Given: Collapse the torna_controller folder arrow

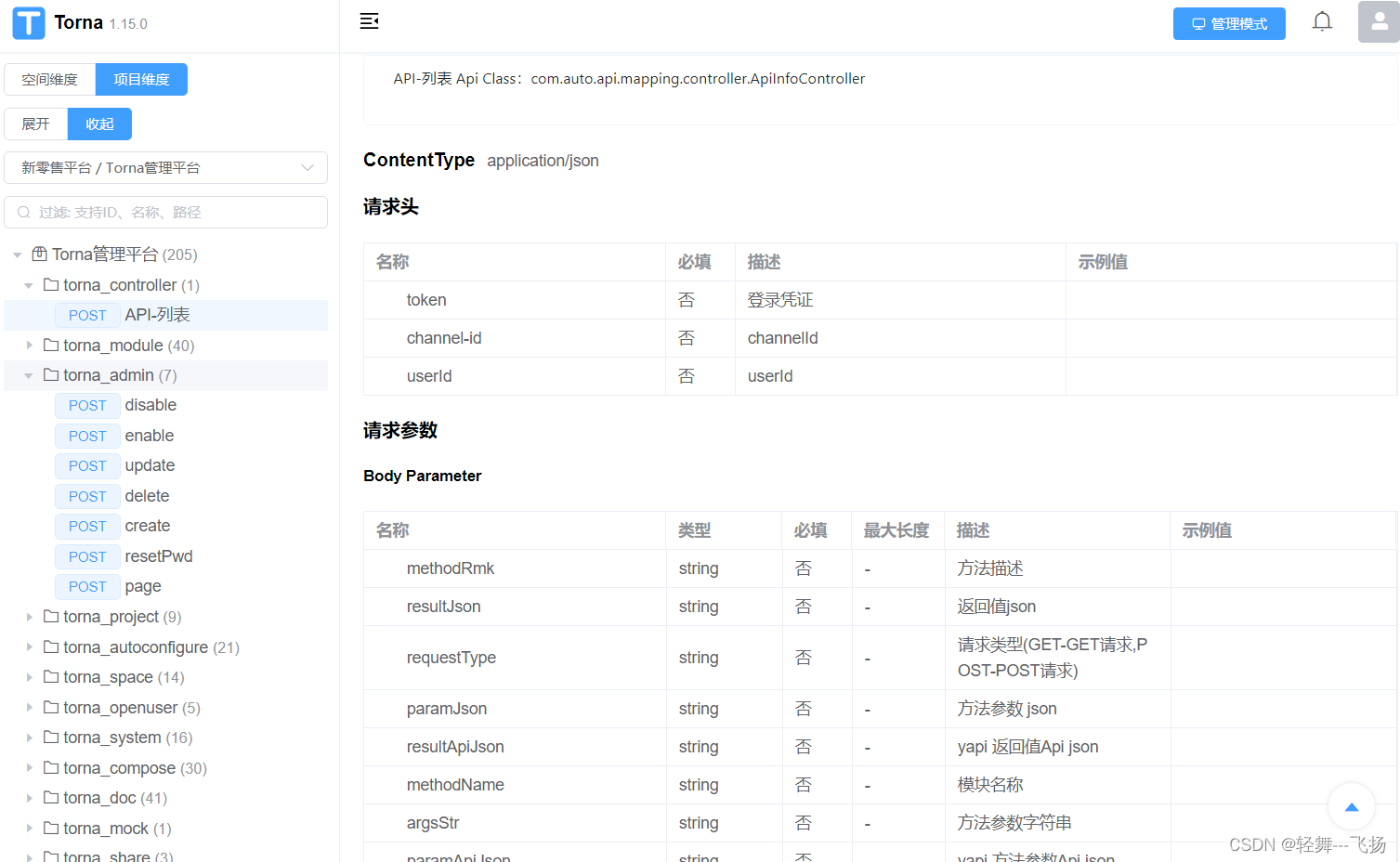Looking at the screenshot, I should (29, 285).
